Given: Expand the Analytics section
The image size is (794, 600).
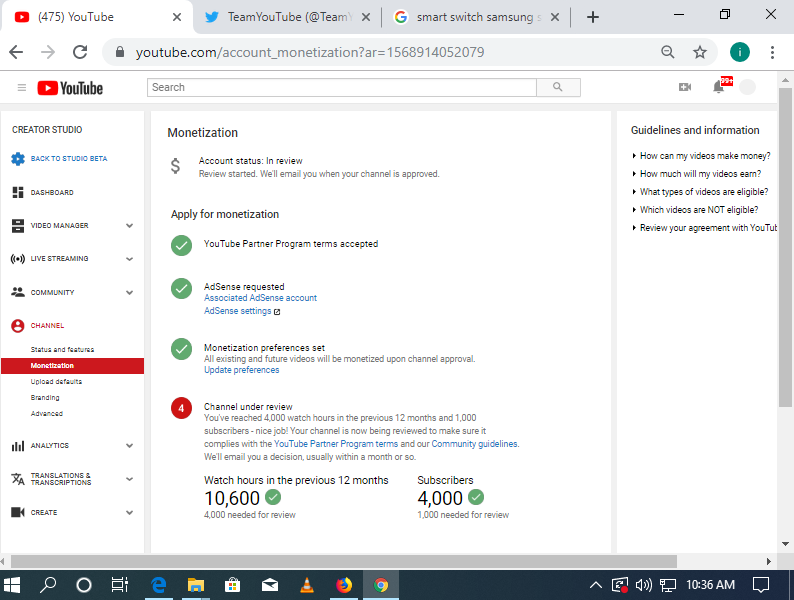Looking at the screenshot, I should [130, 446].
